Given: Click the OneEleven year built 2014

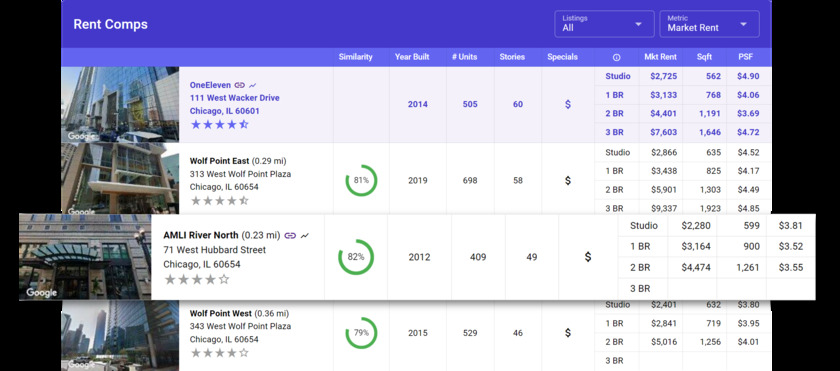Looking at the screenshot, I should coord(418,104).
